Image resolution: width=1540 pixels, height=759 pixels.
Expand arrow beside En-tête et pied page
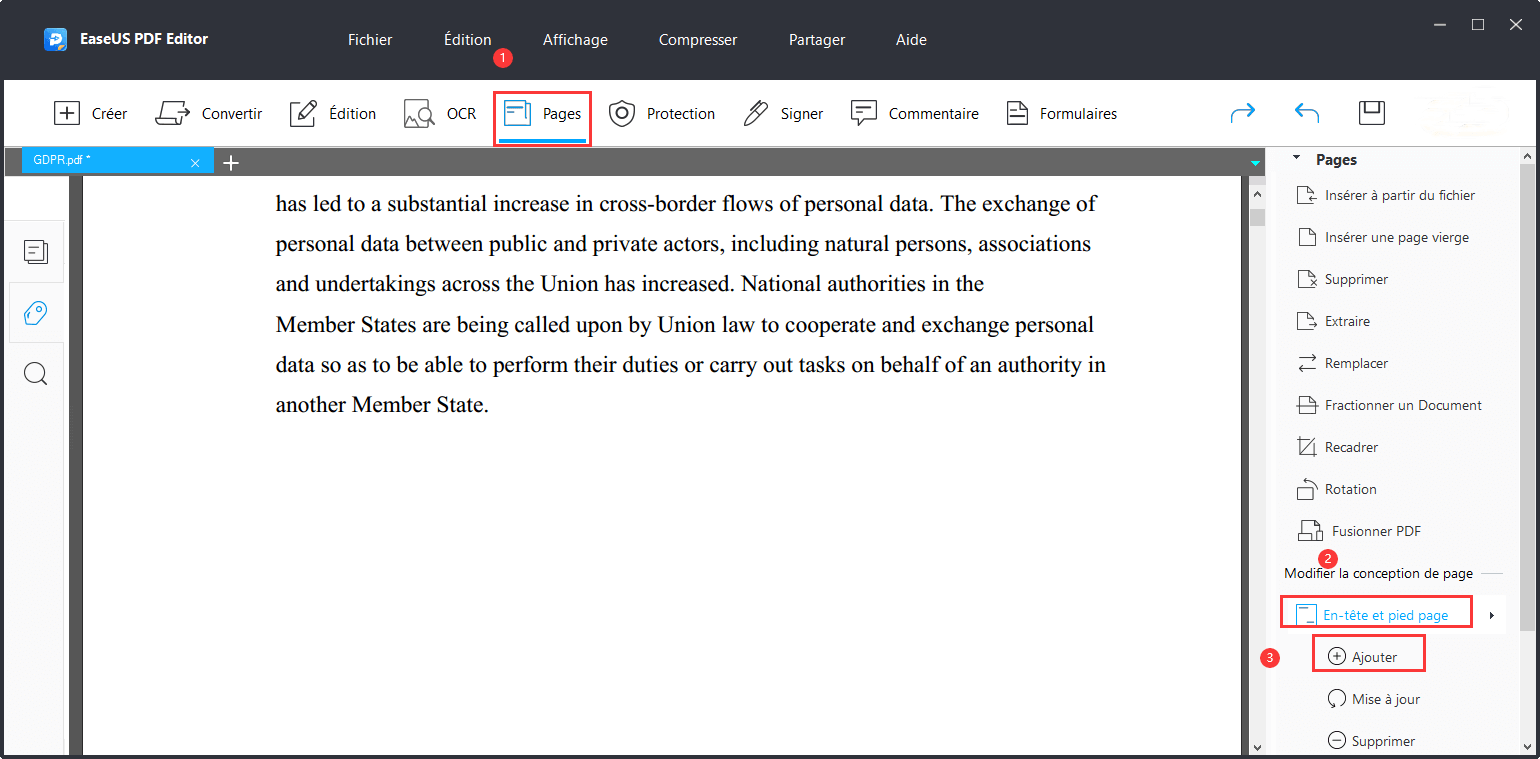1492,615
